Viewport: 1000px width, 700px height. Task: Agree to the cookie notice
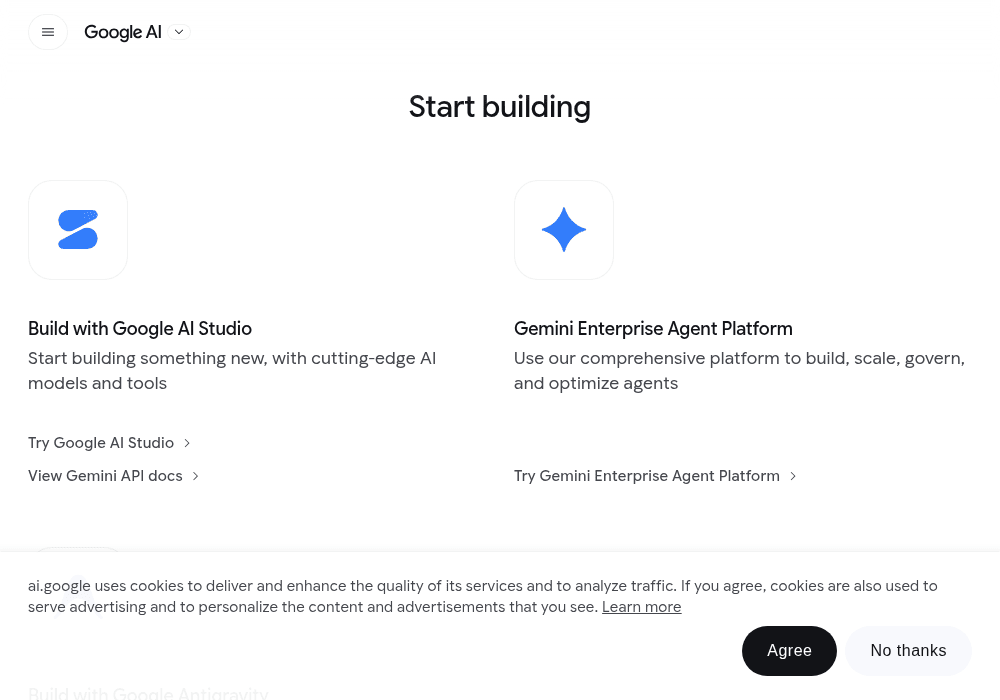tap(789, 650)
